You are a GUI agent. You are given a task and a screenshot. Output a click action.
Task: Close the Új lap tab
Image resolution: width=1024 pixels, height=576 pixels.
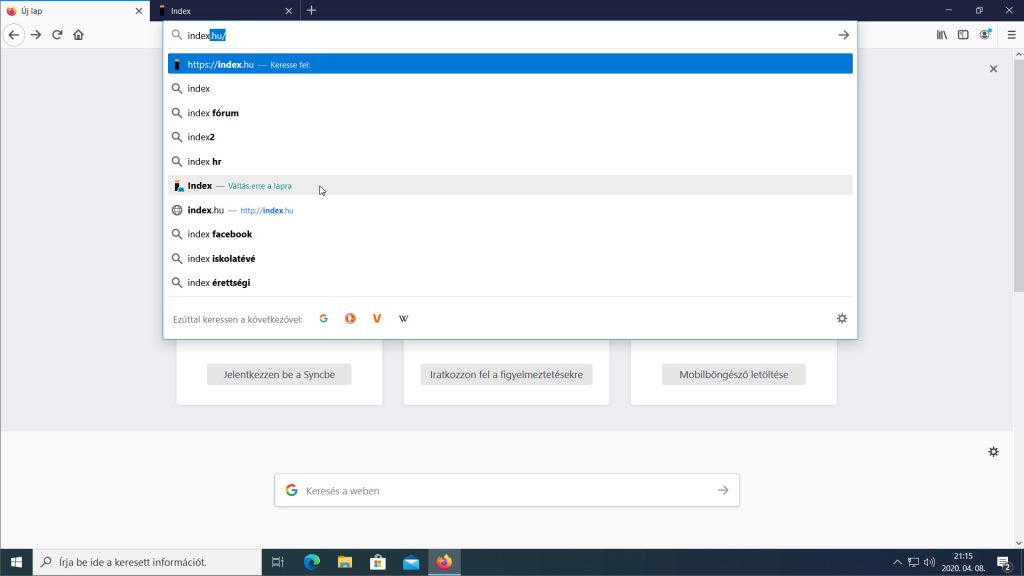coord(138,10)
